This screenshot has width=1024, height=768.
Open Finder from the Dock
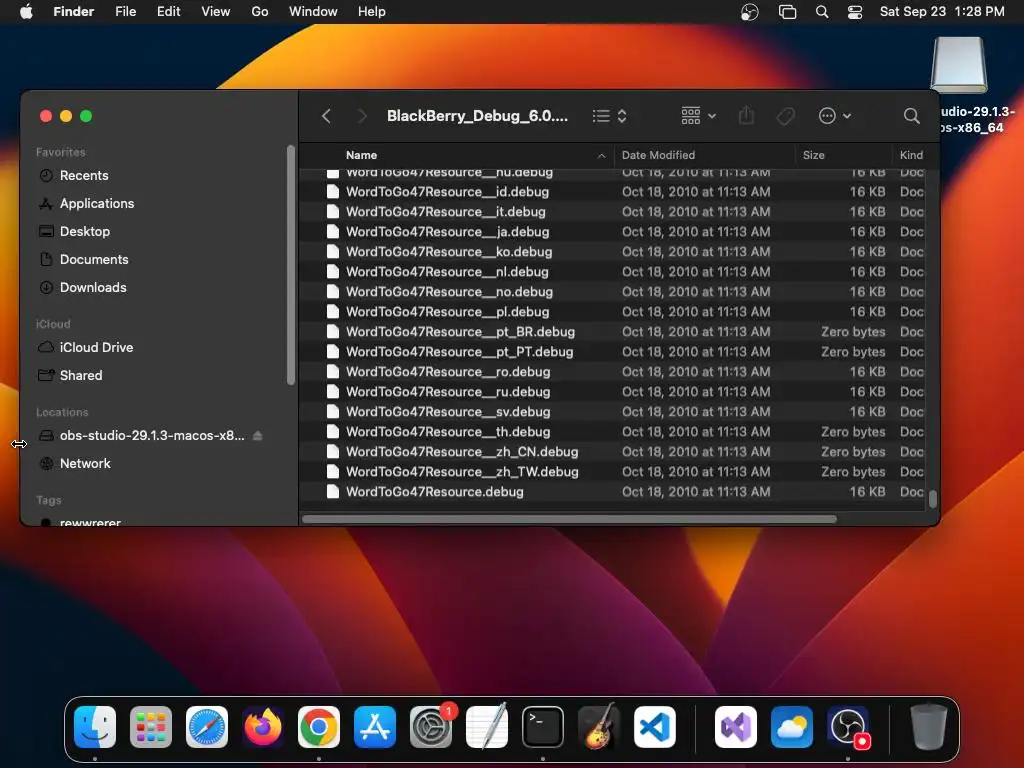pyautogui.click(x=95, y=727)
